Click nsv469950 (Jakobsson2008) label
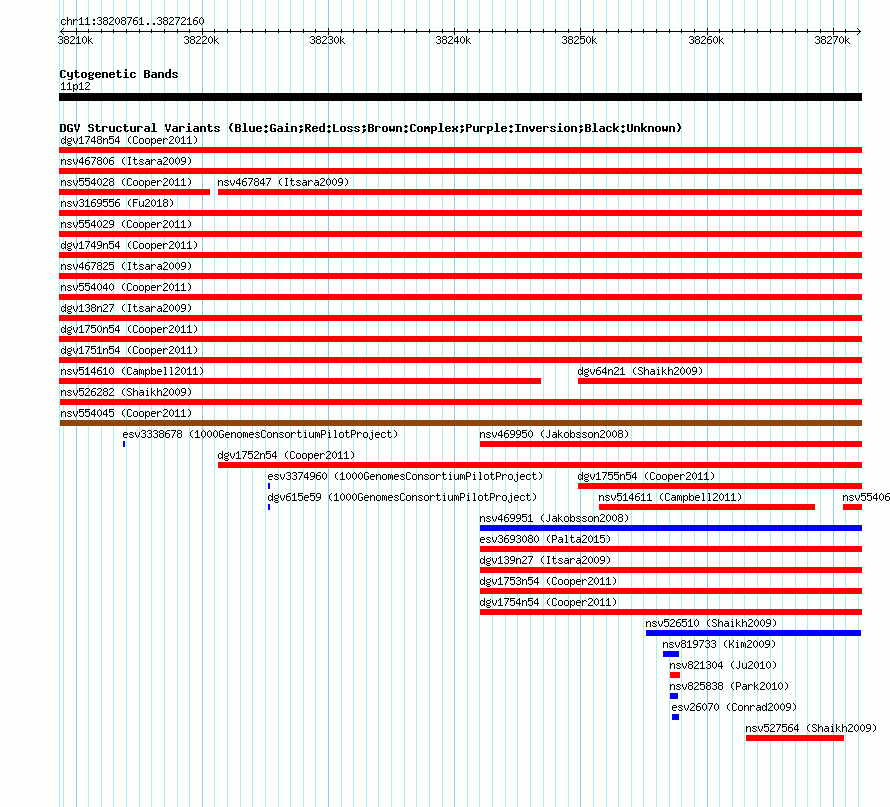The height and width of the screenshot is (807, 890). pyautogui.click(x=554, y=434)
